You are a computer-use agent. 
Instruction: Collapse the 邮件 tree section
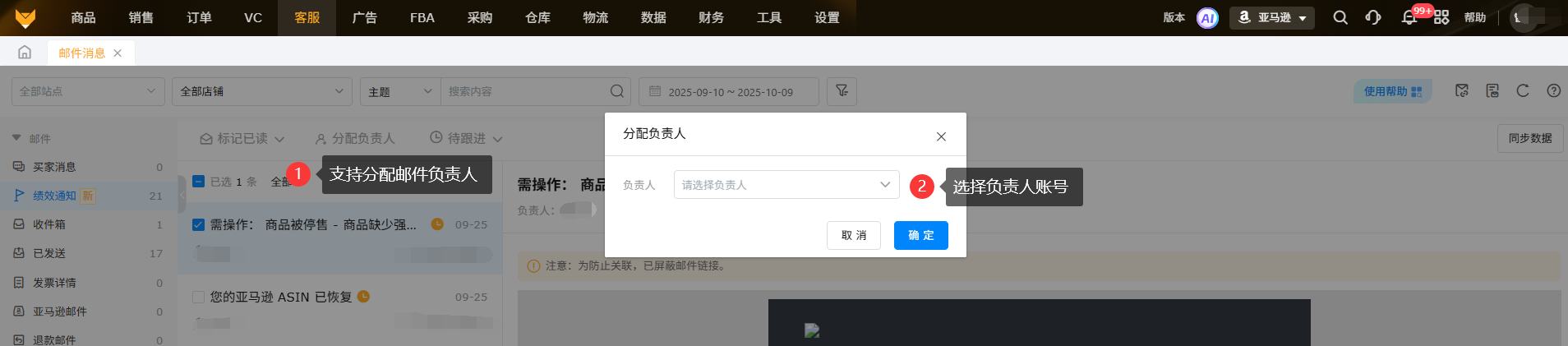click(16, 138)
